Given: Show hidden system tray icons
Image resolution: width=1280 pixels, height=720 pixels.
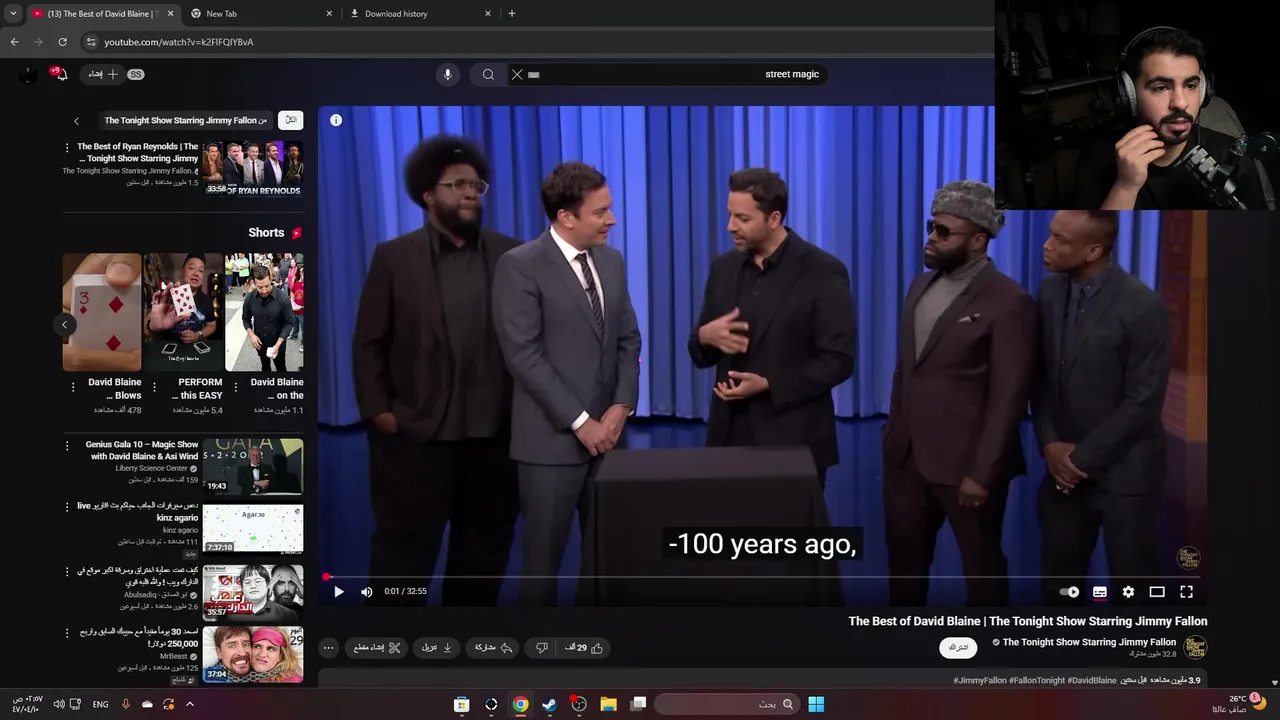Looking at the screenshot, I should [190, 704].
